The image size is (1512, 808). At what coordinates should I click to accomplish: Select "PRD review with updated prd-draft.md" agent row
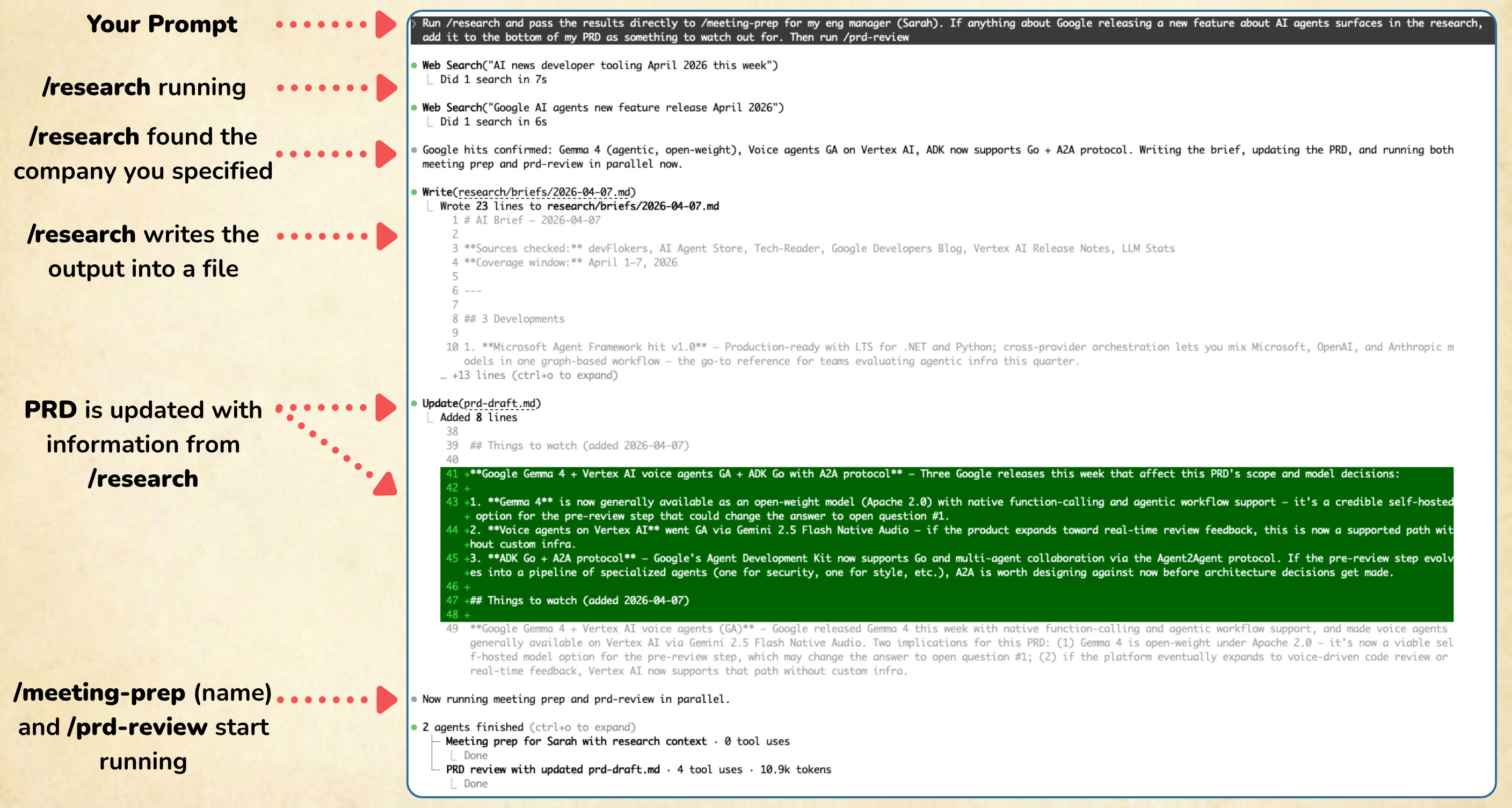(638, 770)
